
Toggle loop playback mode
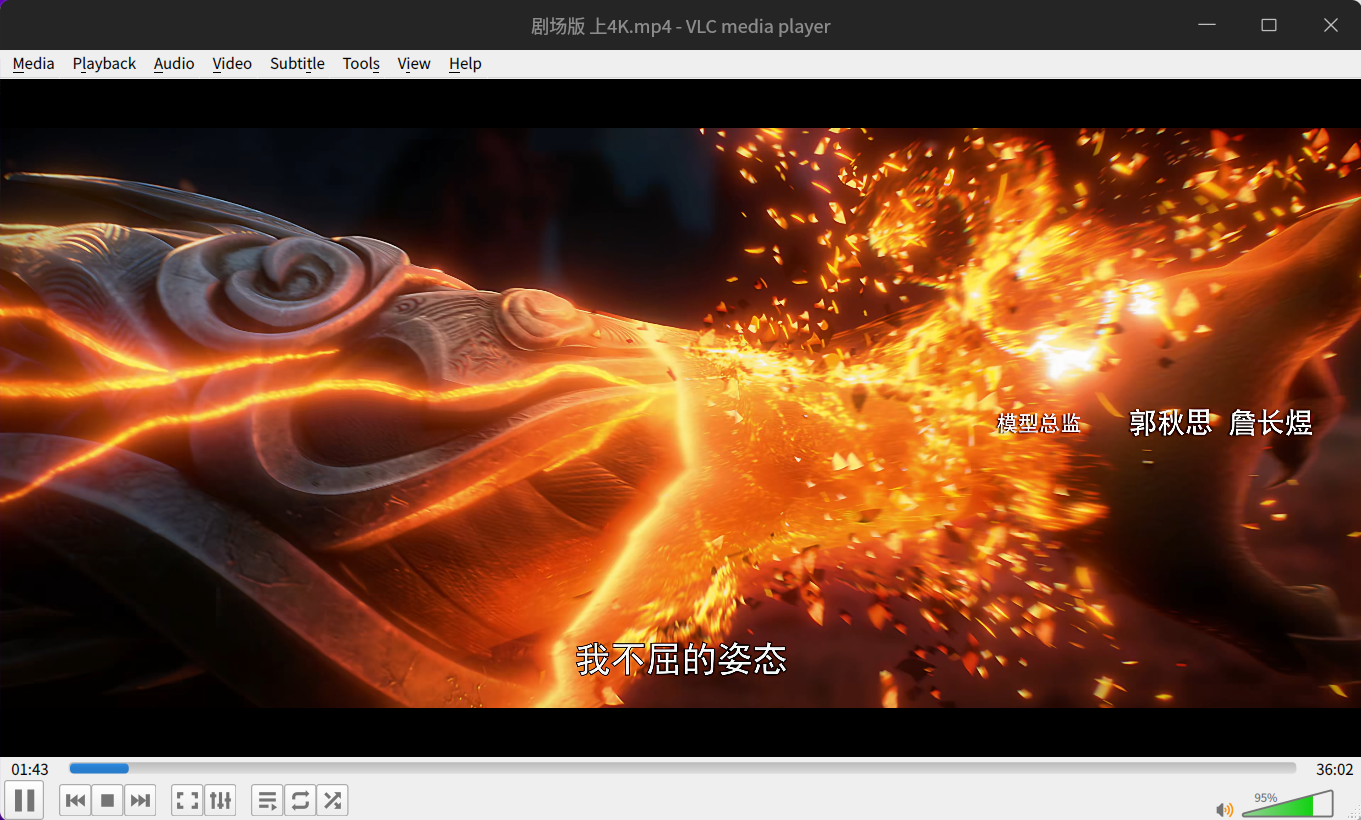tap(300, 800)
